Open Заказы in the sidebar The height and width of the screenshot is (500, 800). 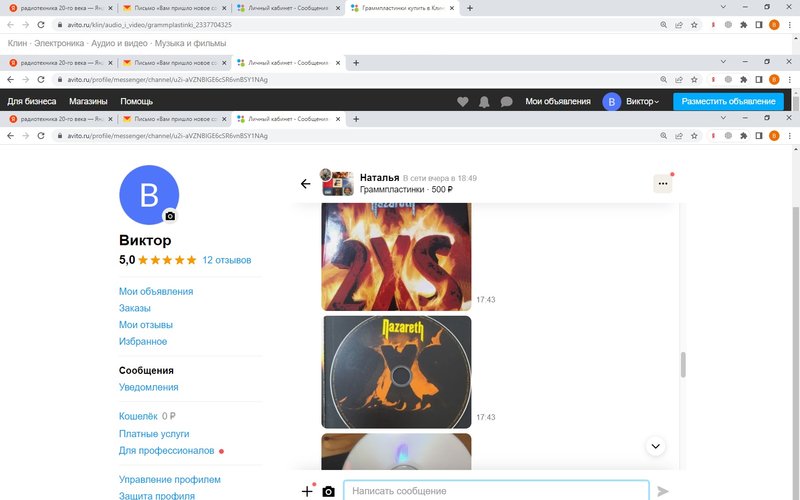click(x=135, y=308)
